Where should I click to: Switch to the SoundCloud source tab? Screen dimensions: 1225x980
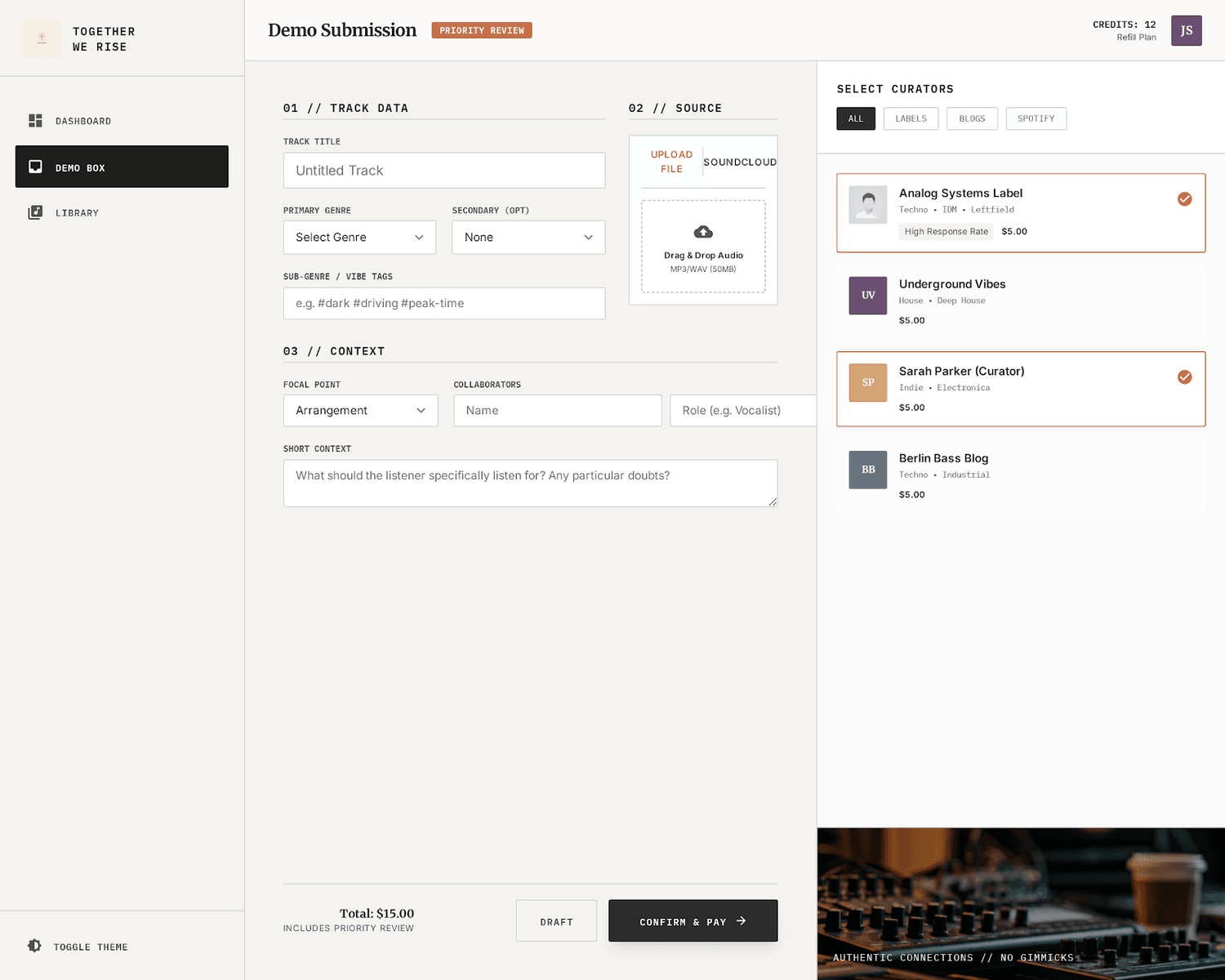(740, 163)
